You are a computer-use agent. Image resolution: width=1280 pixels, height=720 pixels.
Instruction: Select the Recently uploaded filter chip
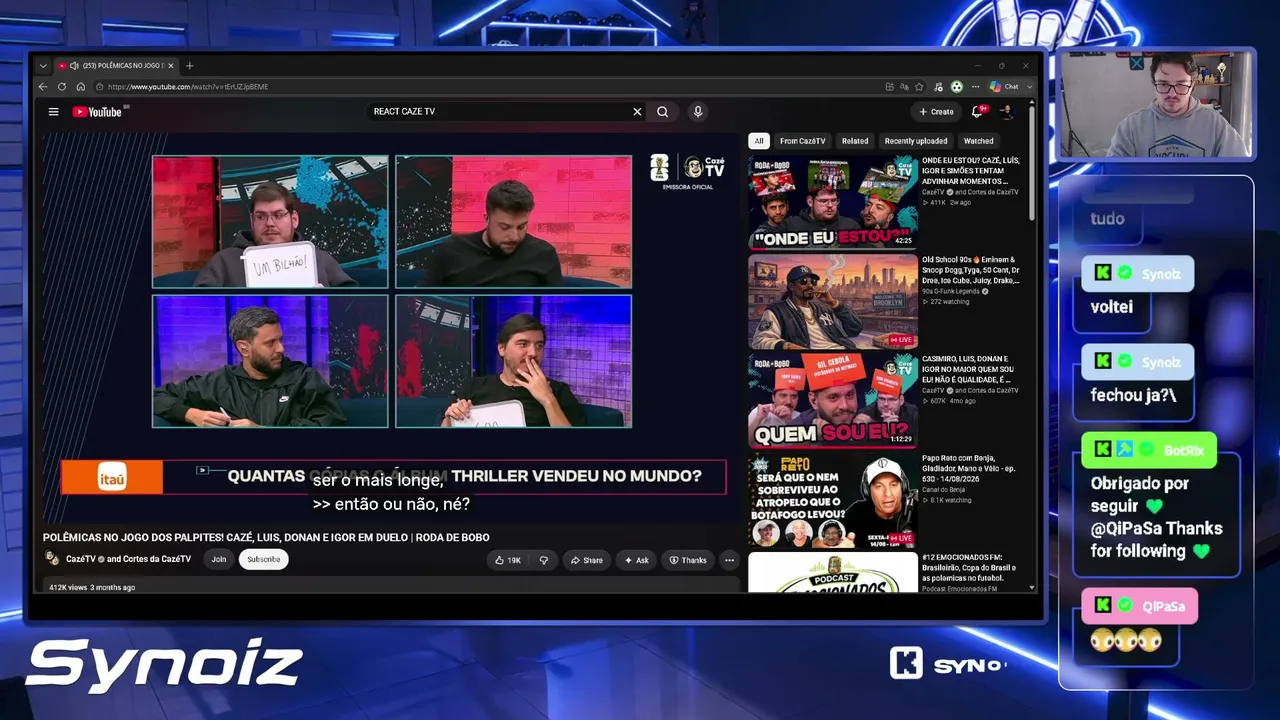pos(916,141)
